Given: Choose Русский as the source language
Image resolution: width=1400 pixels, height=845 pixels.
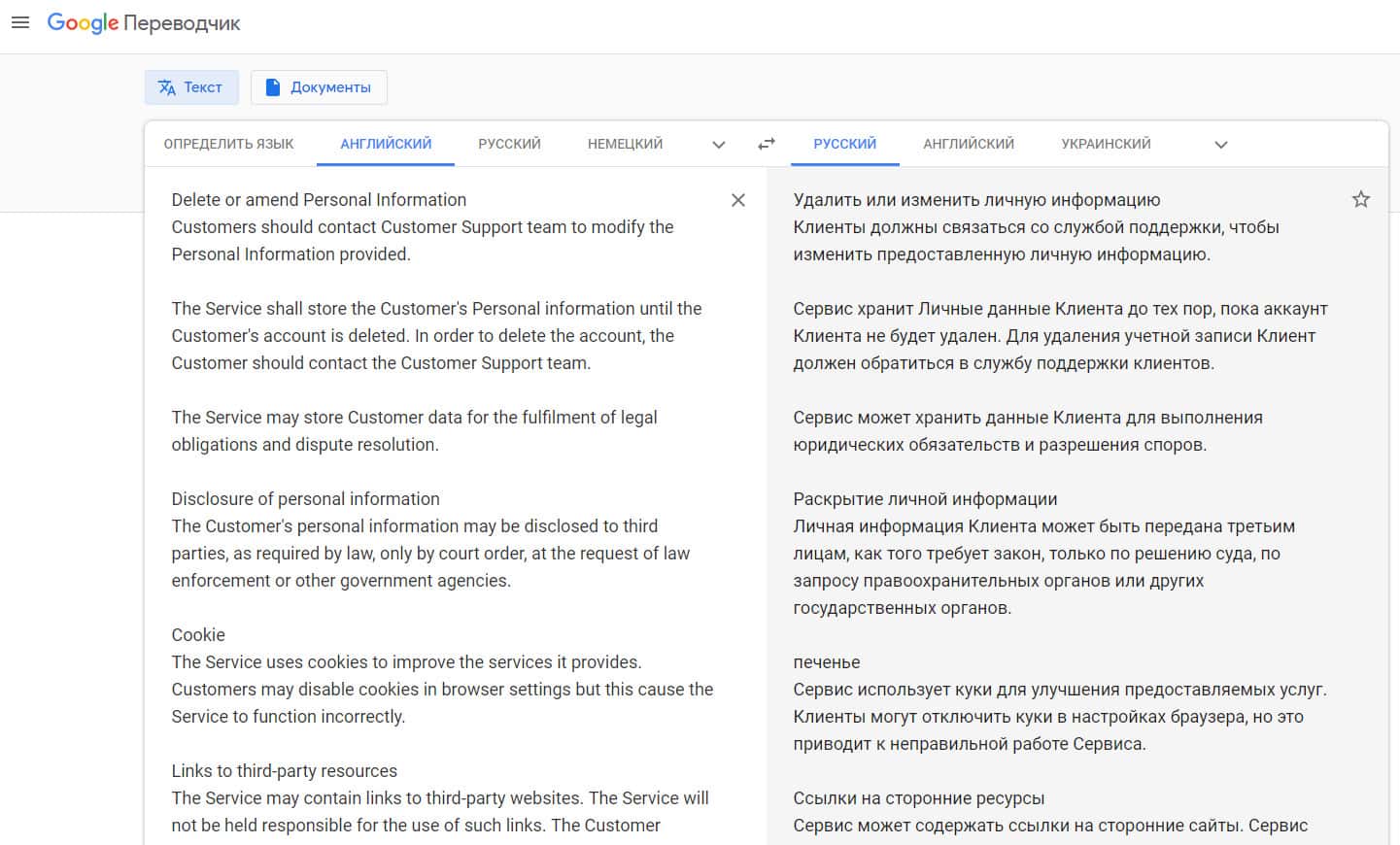Looking at the screenshot, I should 509,144.
